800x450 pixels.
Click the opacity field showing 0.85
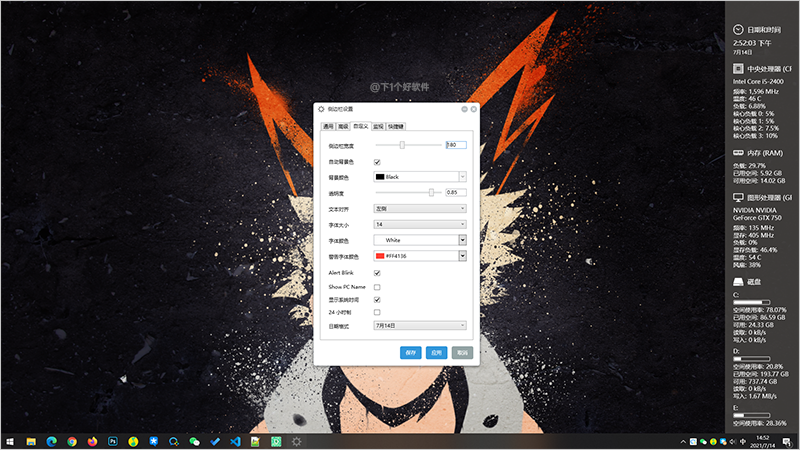point(456,192)
